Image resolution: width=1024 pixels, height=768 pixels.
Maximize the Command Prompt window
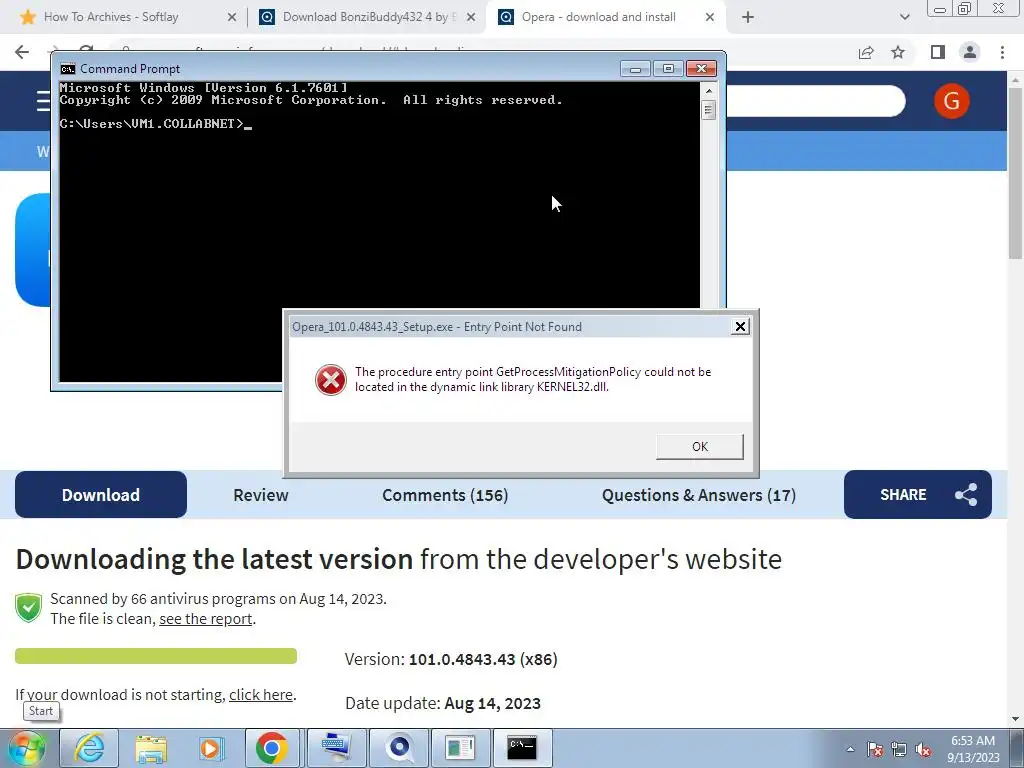tap(668, 69)
